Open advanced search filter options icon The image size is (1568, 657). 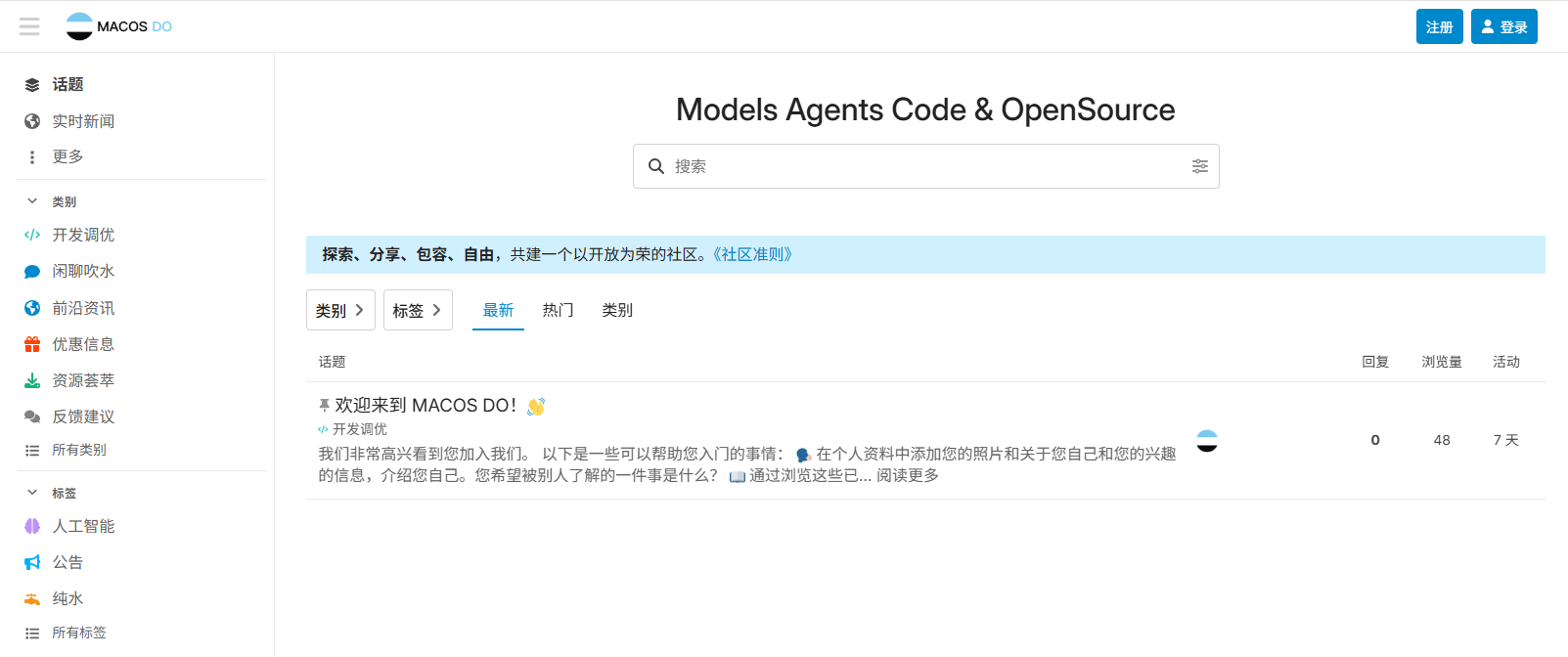(1200, 166)
